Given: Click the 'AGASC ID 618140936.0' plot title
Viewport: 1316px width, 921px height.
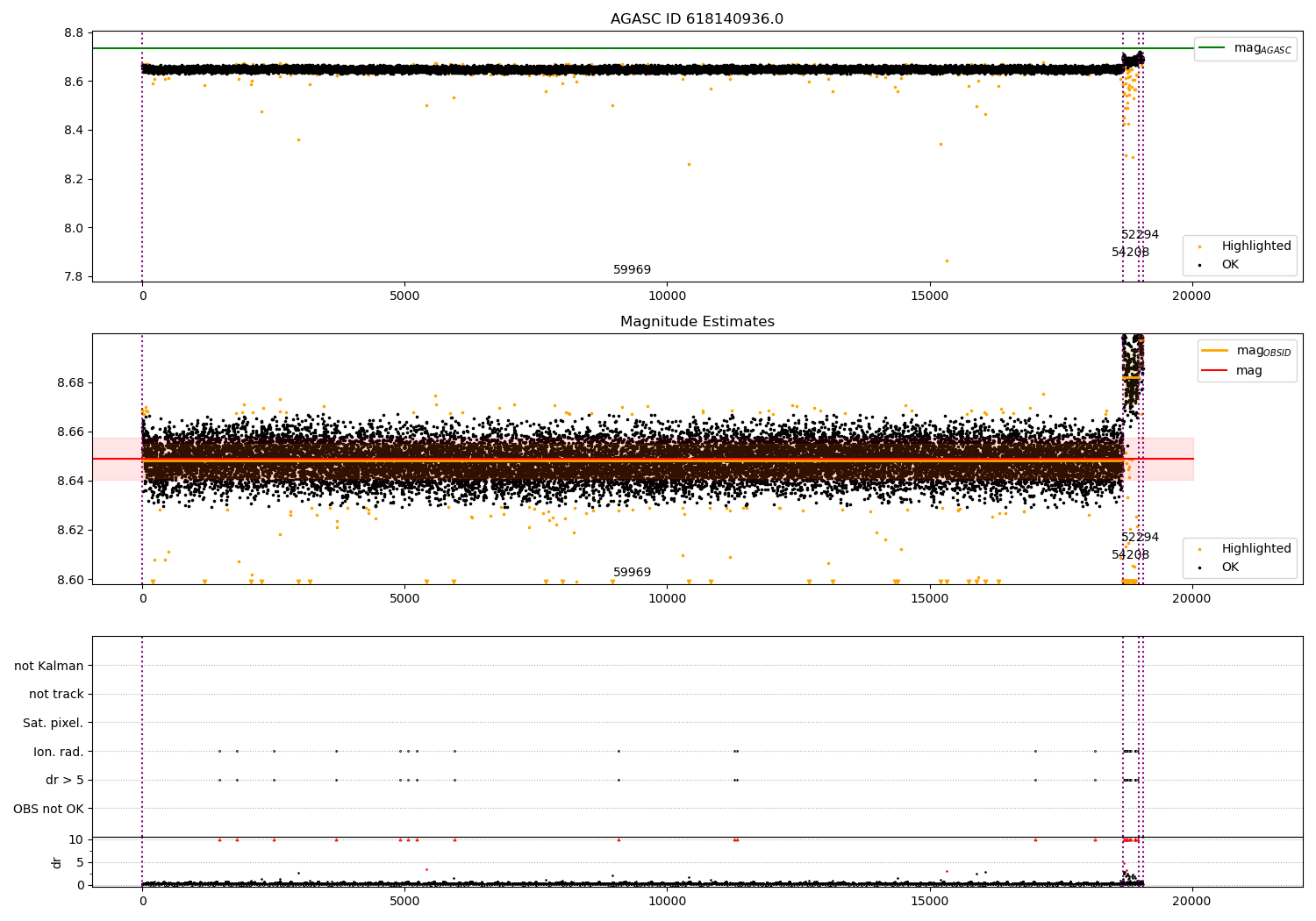Looking at the screenshot, I should point(697,19).
